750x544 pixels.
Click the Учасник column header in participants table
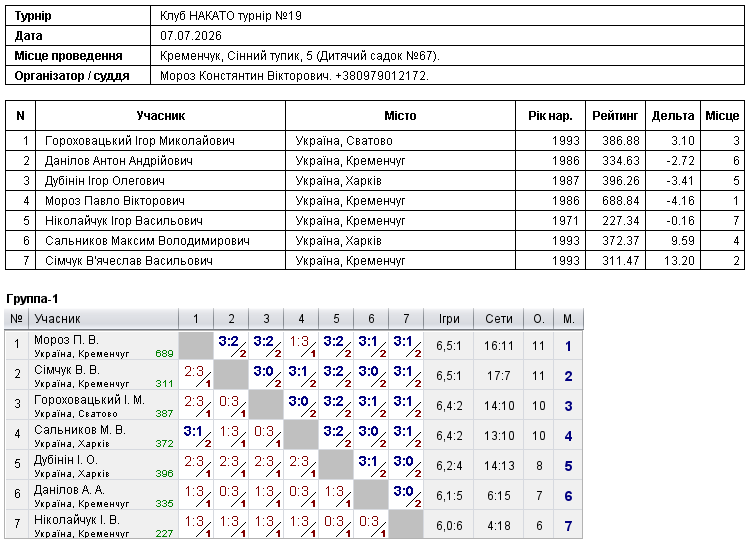[160, 116]
